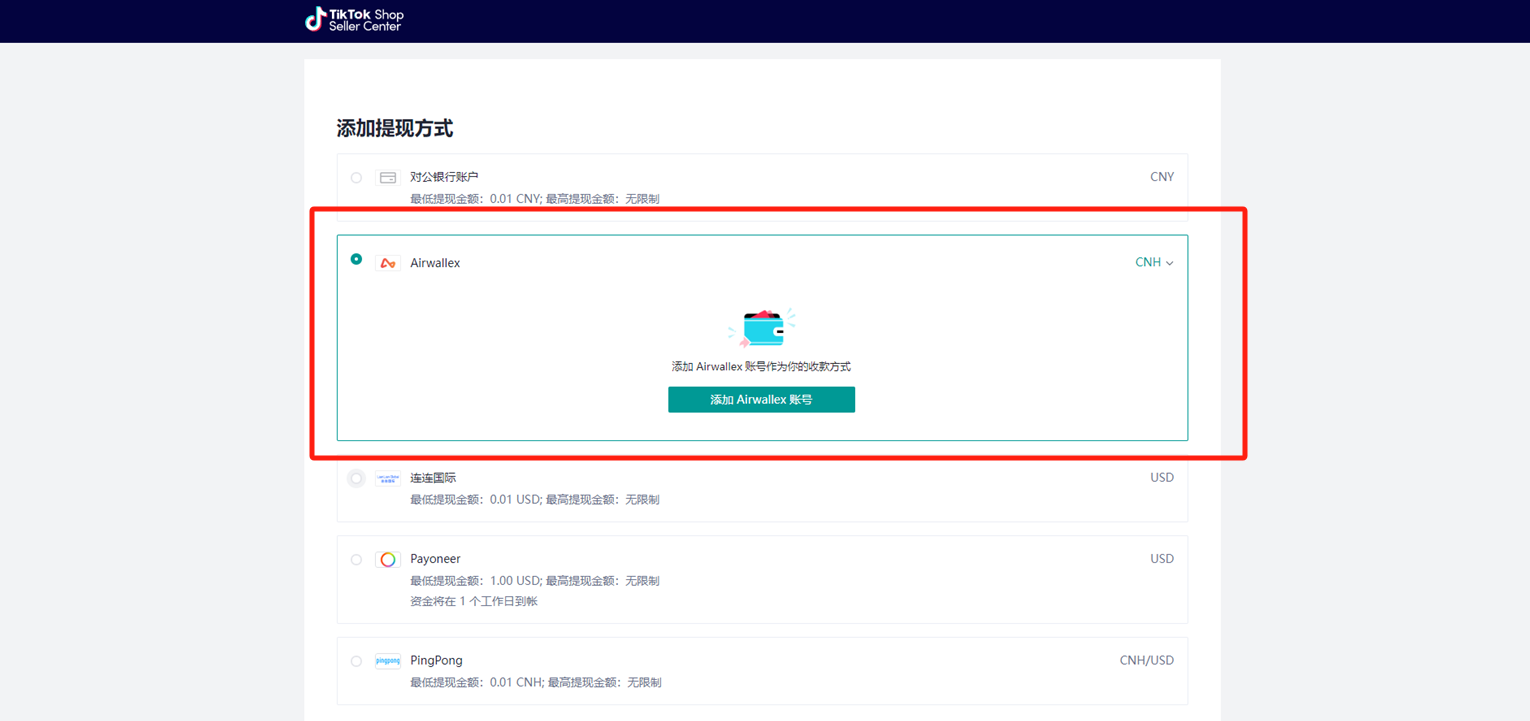
Task: Select the 对公银行账户 radio button
Action: pos(356,178)
